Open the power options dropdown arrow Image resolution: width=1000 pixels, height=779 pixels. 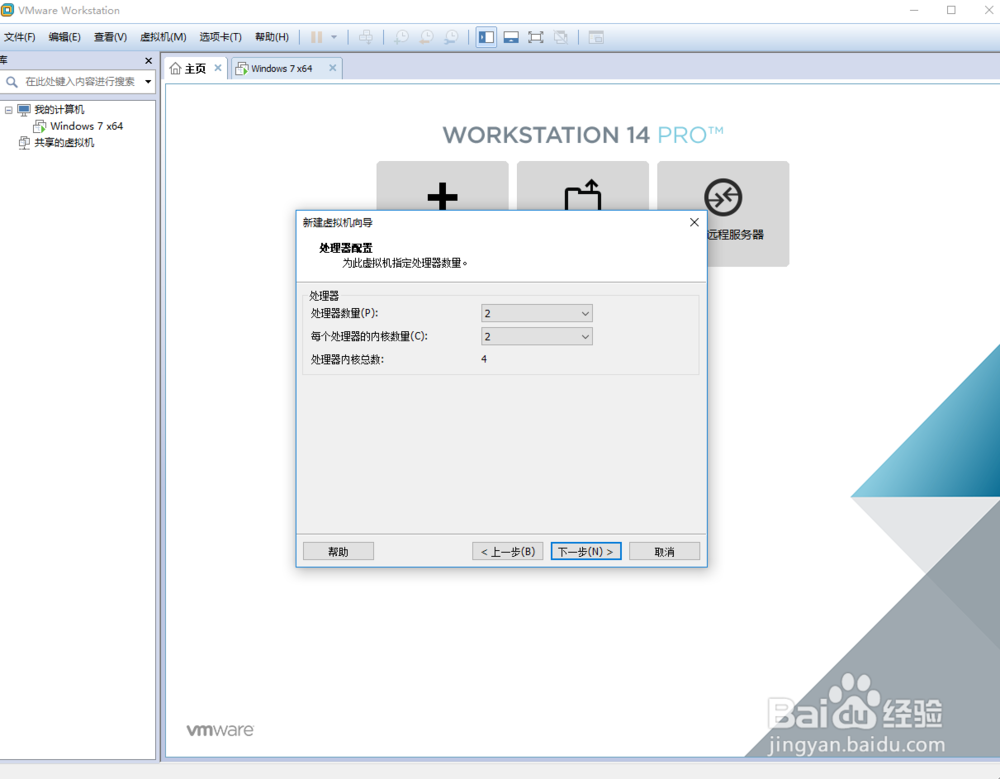point(334,37)
